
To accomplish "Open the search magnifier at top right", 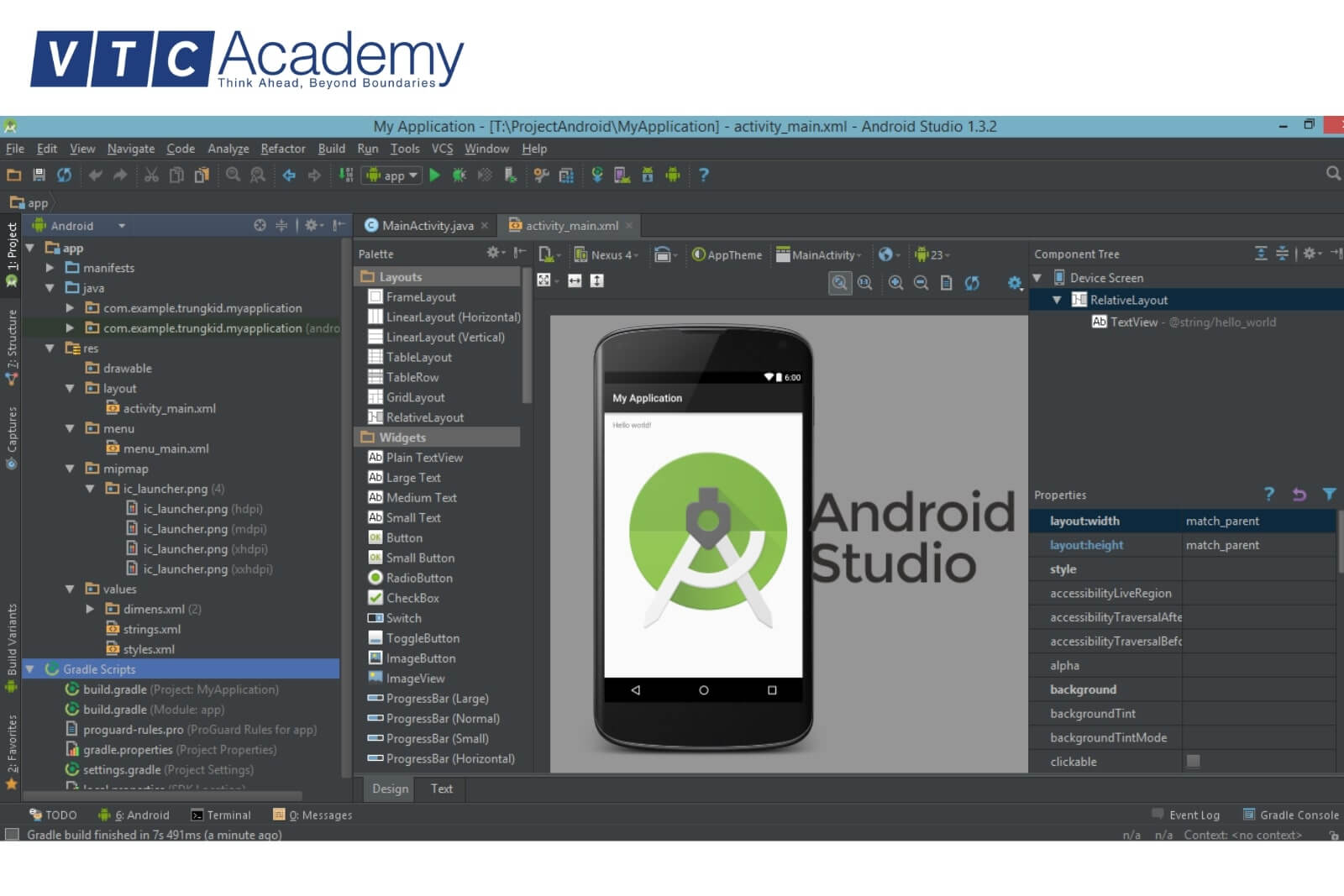I will pyautogui.click(x=1332, y=174).
